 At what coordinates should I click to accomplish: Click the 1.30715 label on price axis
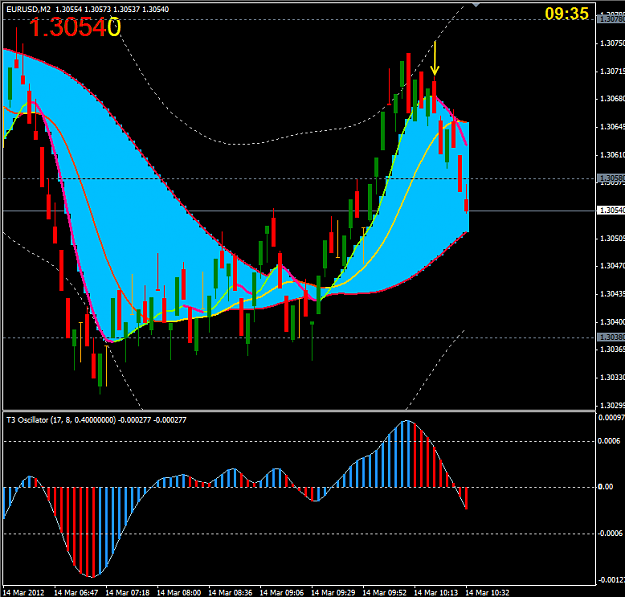(x=612, y=71)
